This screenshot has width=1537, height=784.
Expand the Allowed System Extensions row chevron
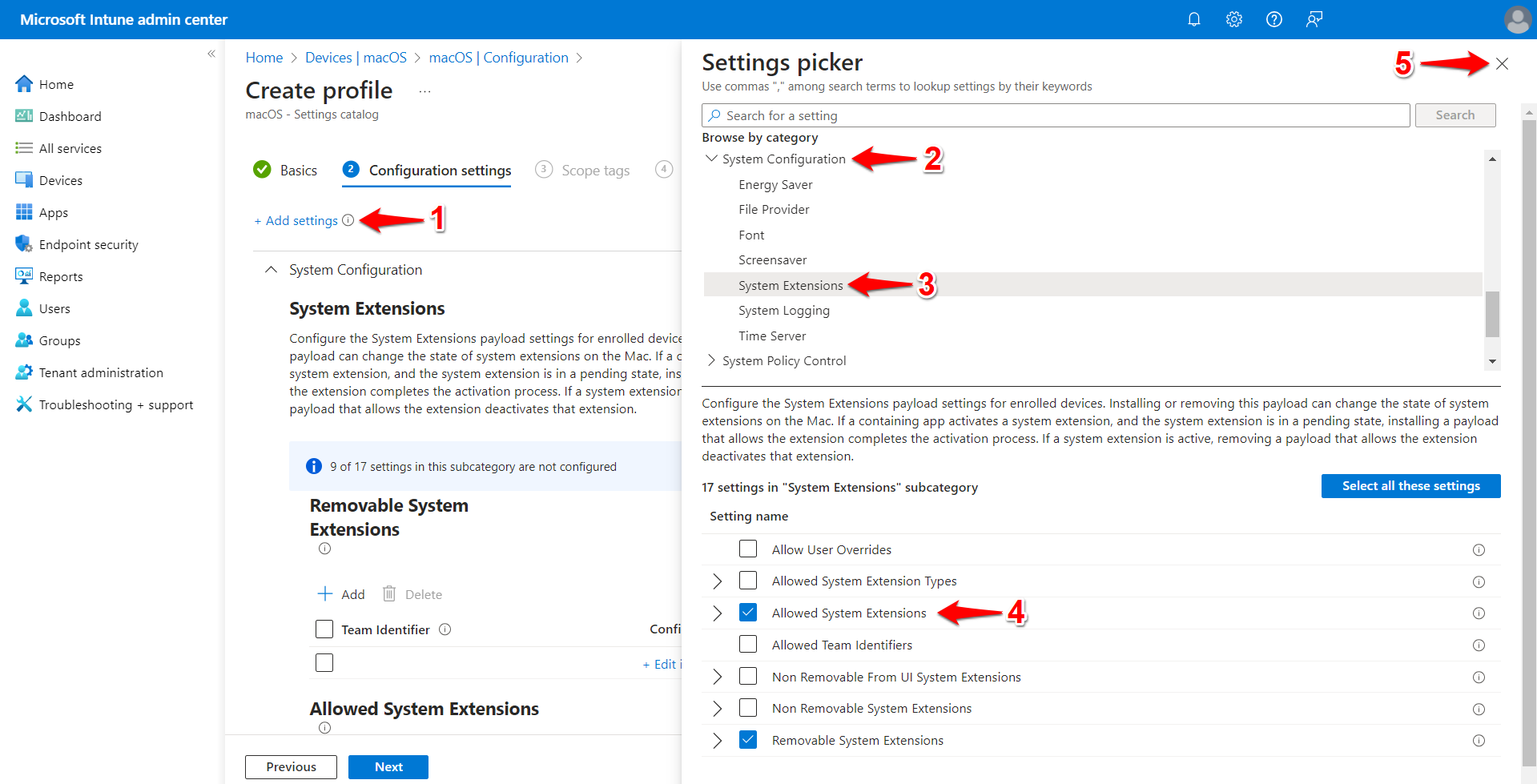coord(718,613)
